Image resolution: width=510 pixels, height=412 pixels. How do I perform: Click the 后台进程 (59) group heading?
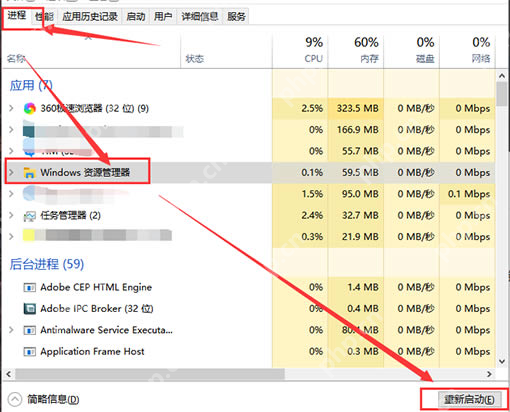(x=47, y=264)
